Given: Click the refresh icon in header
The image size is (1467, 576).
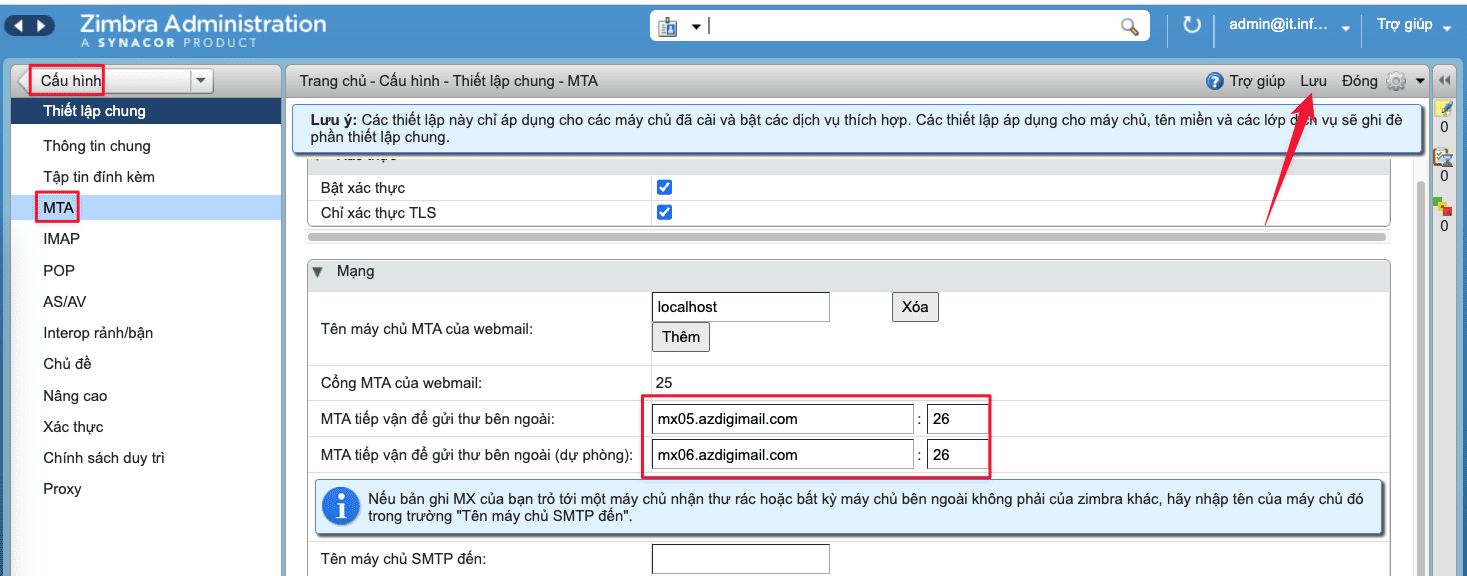Looking at the screenshot, I should [x=1191, y=26].
